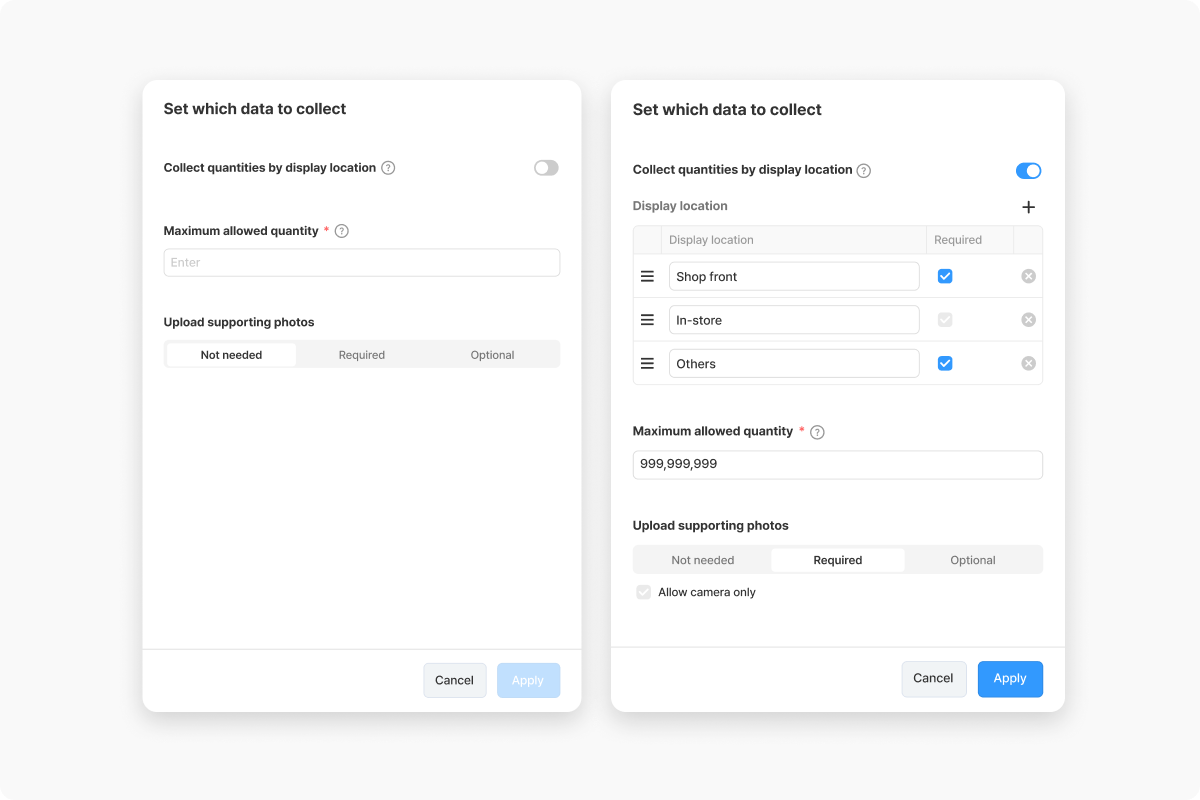Enable Collect quantities toggle in left dialog
The width and height of the screenshot is (1200, 800).
pos(546,168)
